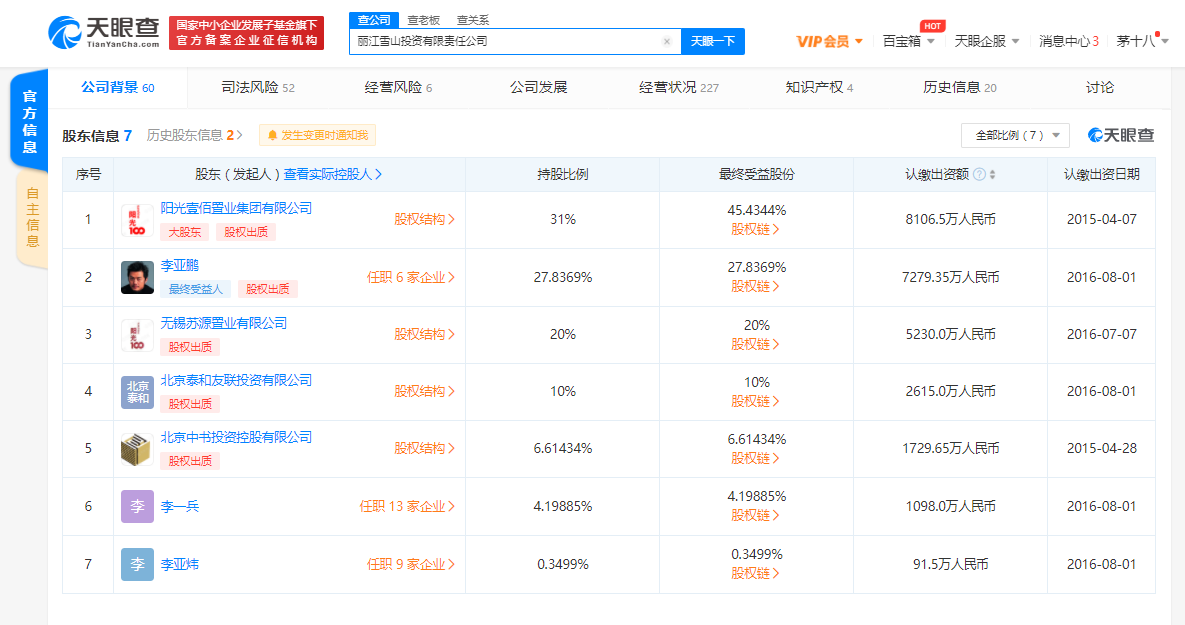The image size is (1185, 625).
Task: Switch to 查老板 search tab
Action: pyautogui.click(x=423, y=20)
